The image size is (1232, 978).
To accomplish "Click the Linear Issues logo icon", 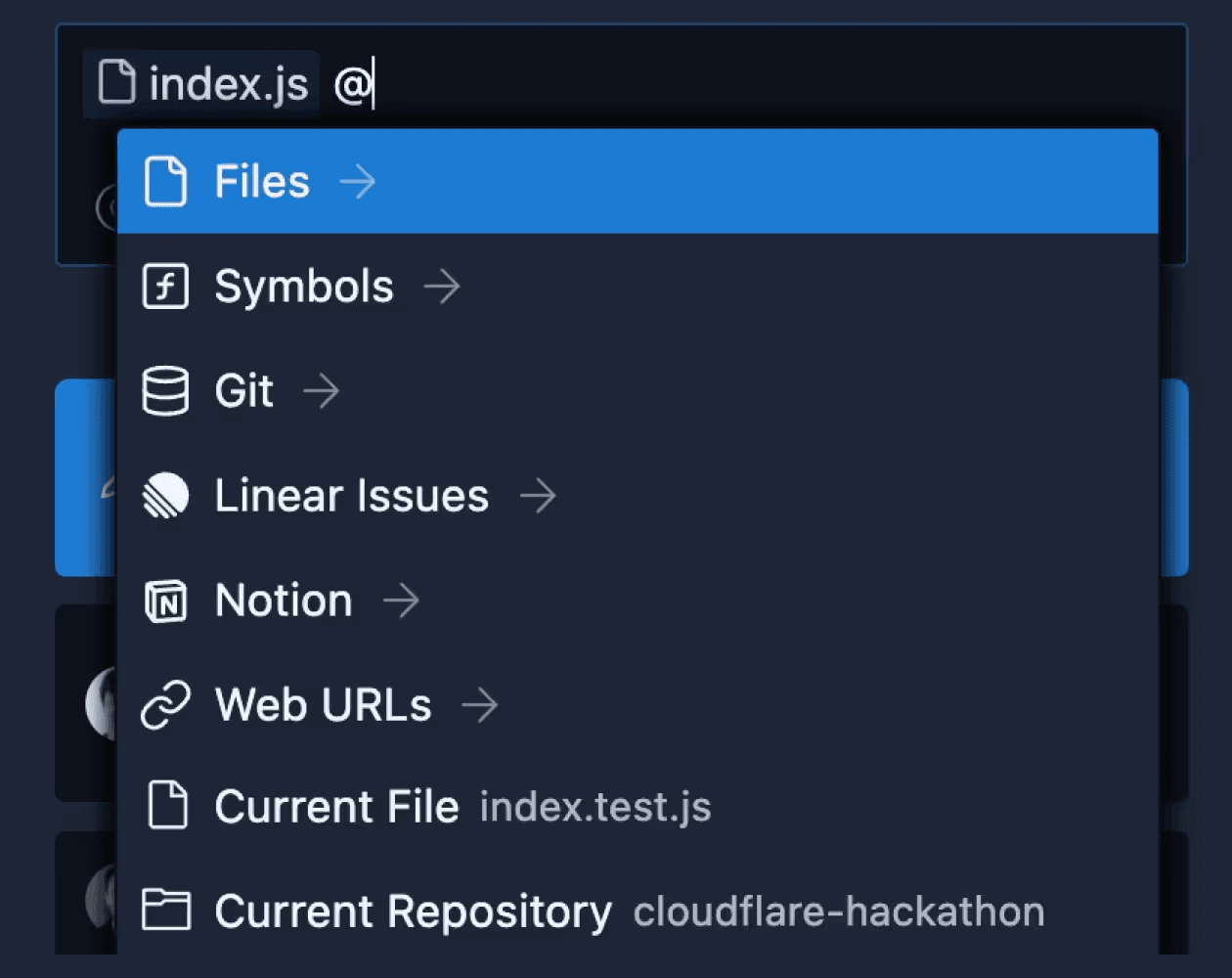I will (165, 496).
